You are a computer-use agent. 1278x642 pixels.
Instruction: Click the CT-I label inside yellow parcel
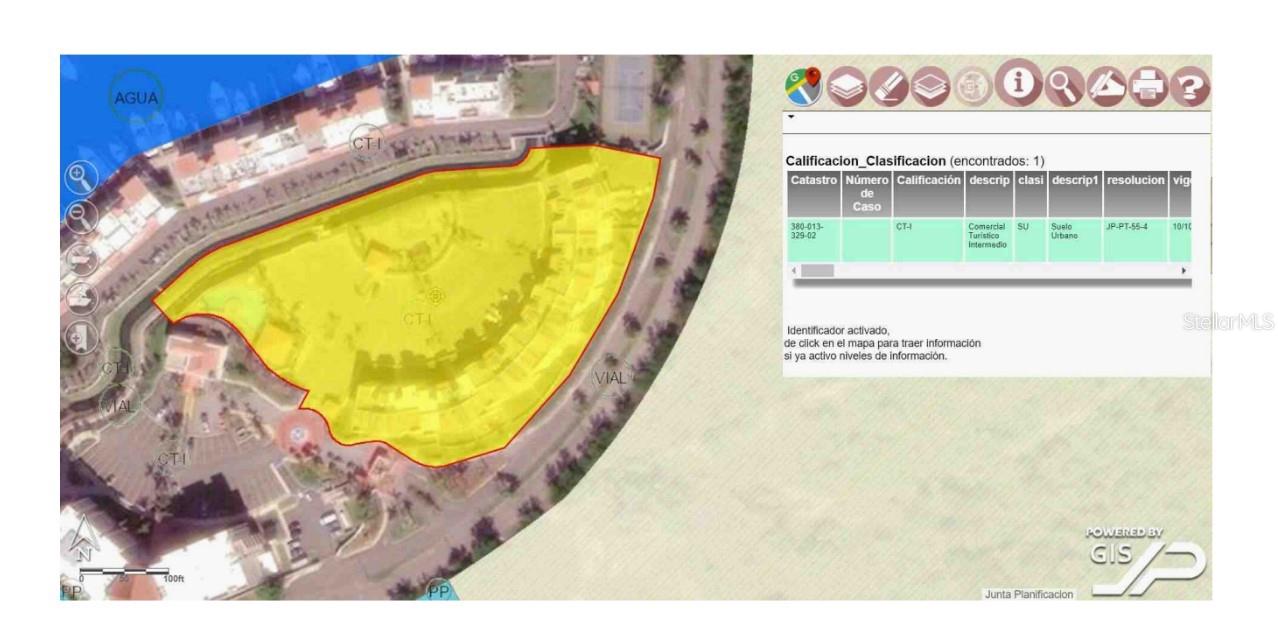pos(419,319)
